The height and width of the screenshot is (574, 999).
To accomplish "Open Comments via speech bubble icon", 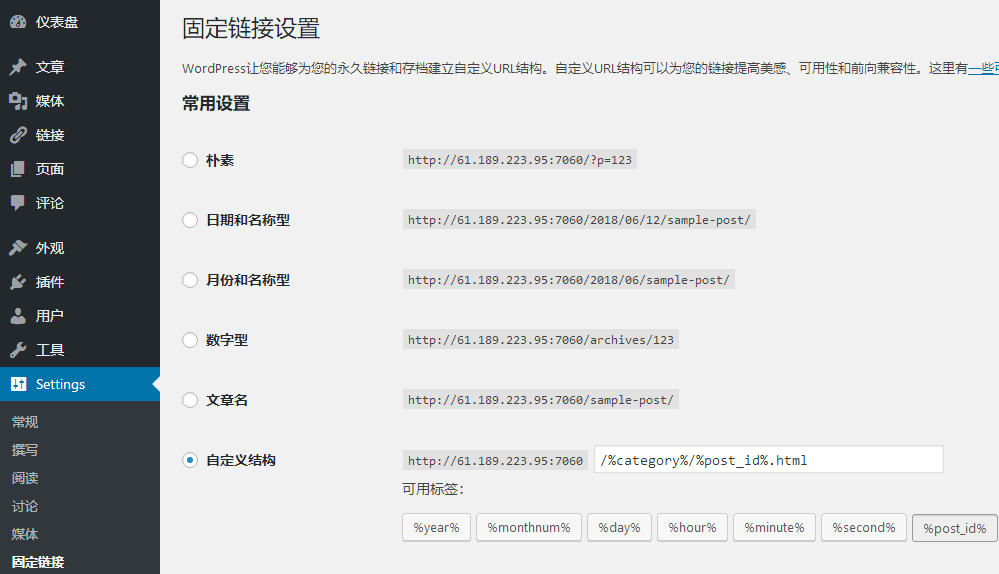I will tap(18, 203).
